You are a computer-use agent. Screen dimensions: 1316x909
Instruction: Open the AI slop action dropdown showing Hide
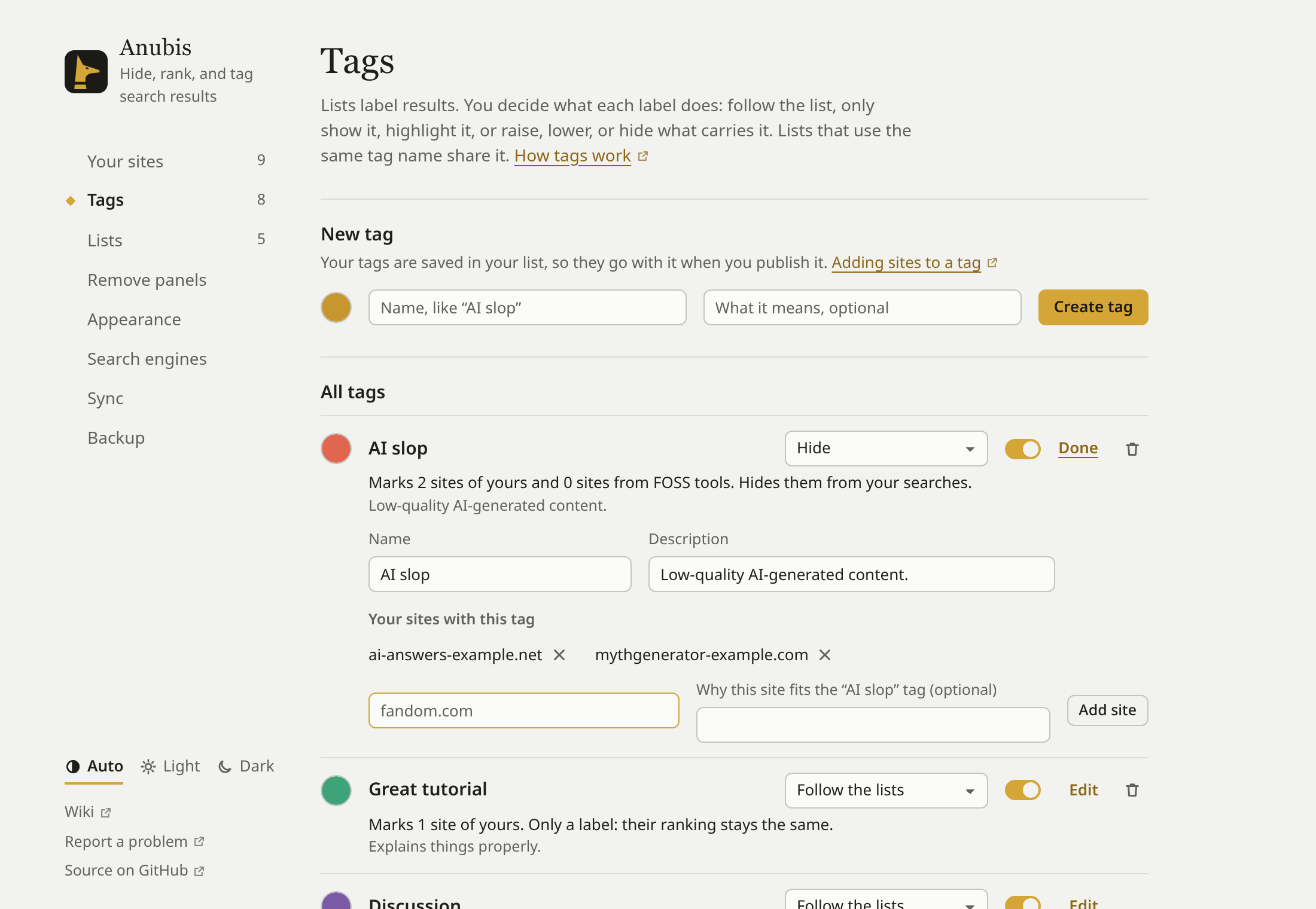(x=886, y=449)
